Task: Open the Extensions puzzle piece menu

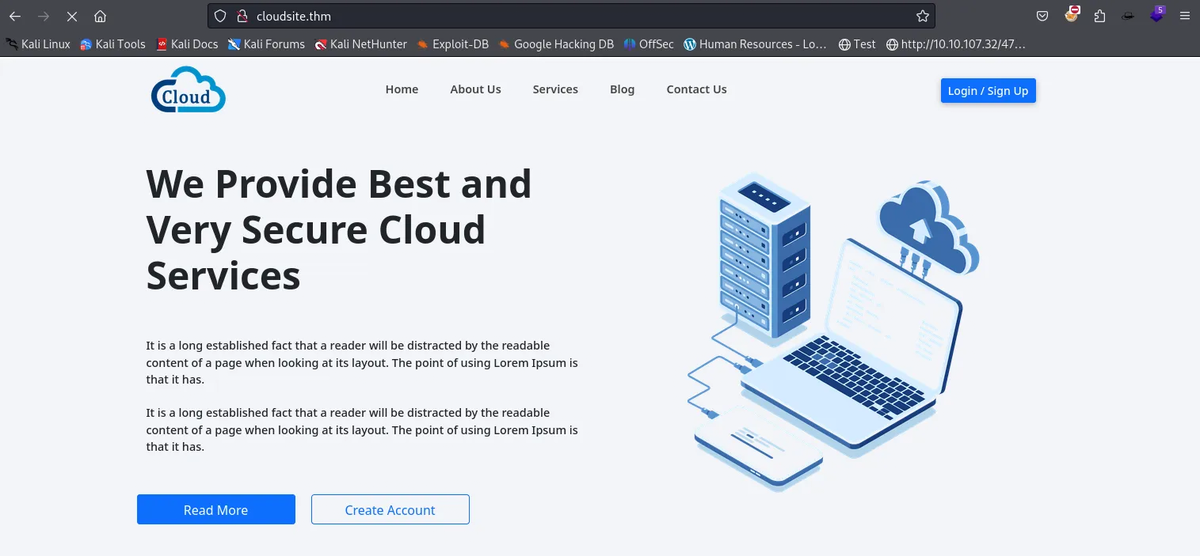Action: pyautogui.click(x=1100, y=16)
